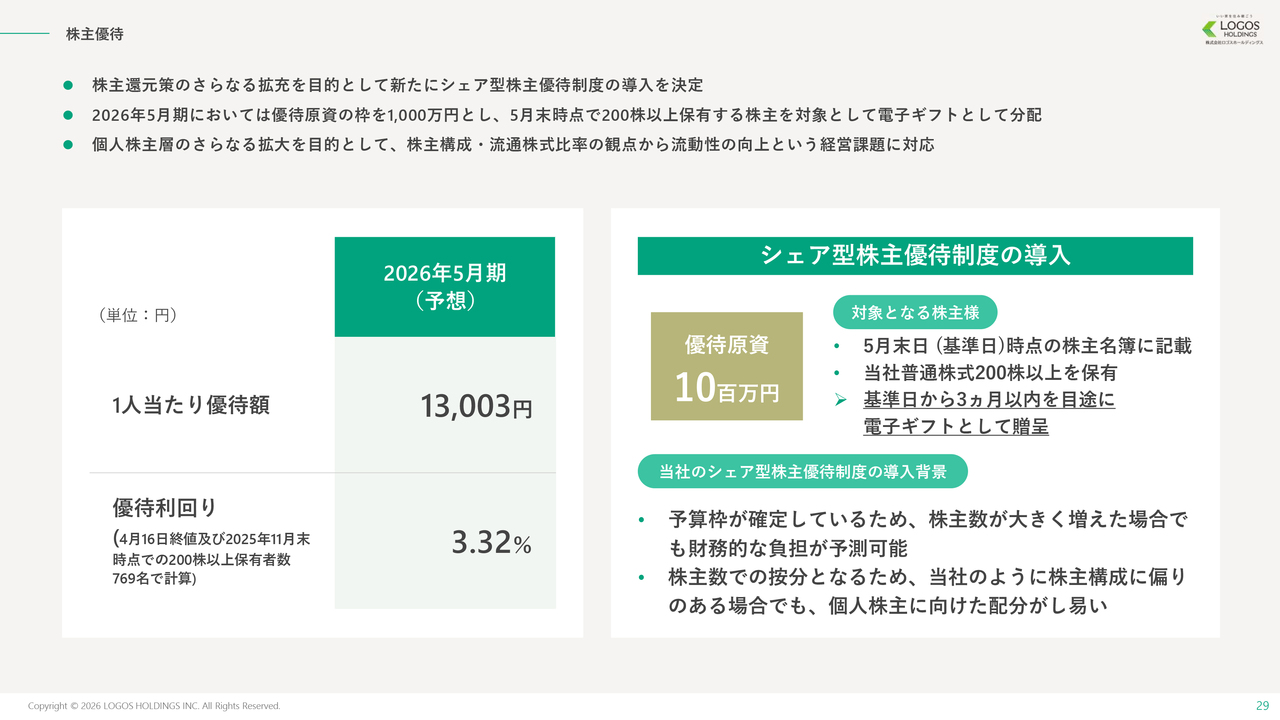Click the LOGOS HOLDINGS logo
Image resolution: width=1280 pixels, height=720 pixels.
pyautogui.click(x=1232, y=30)
